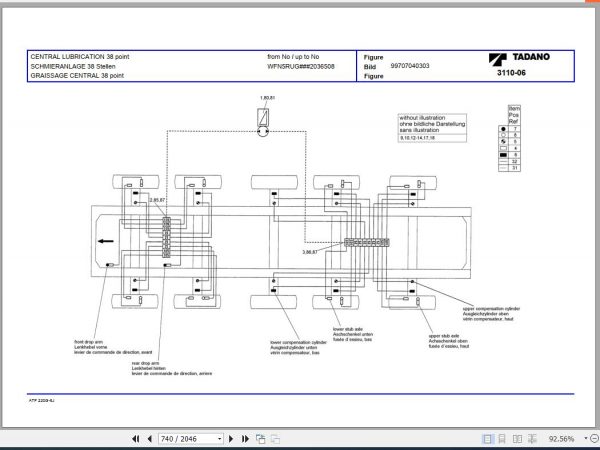Open the zoom level dropdown arrow

pos(586,439)
